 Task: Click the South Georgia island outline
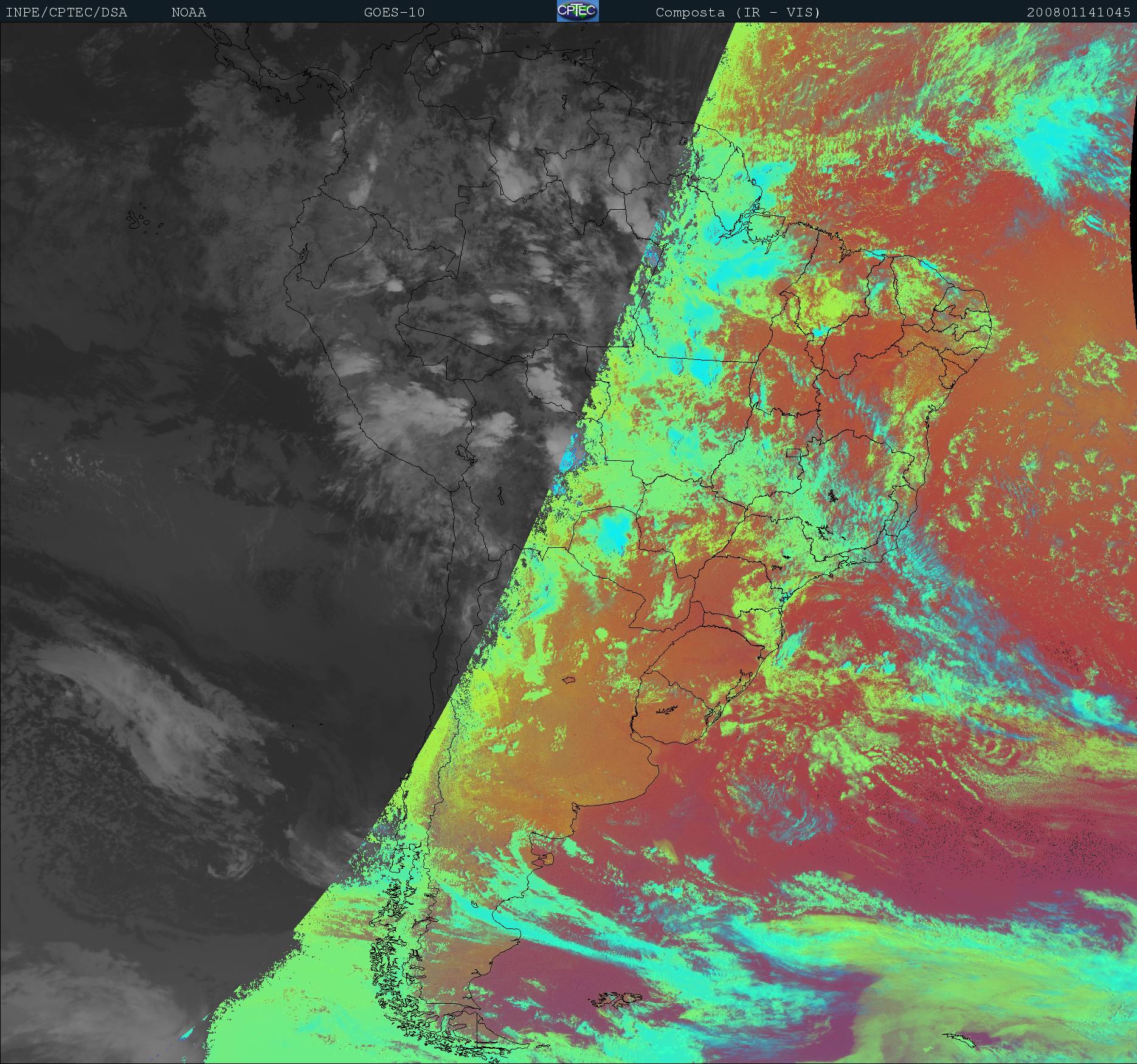click(x=961, y=1041)
